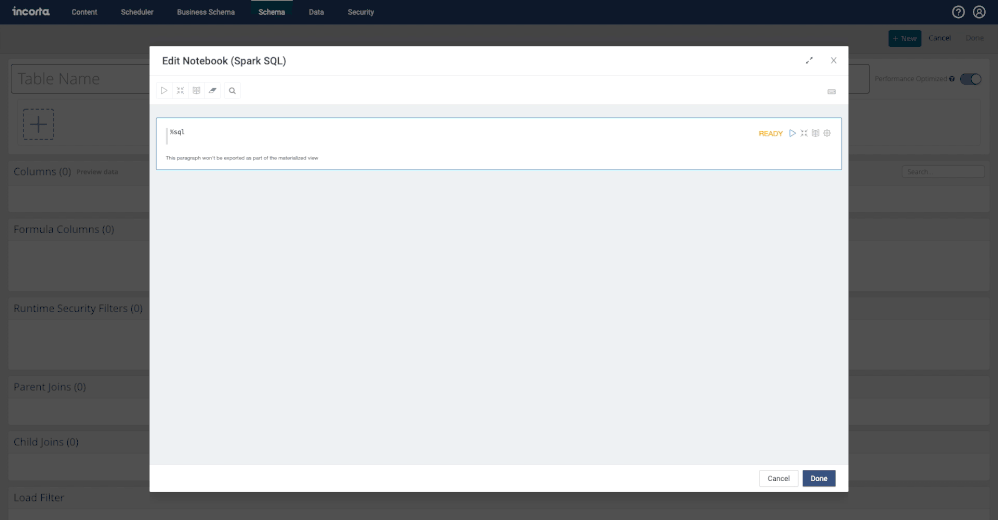This screenshot has width=998, height=520.
Task: Run all paragraphs from the notebook toolbar
Action: click(x=164, y=90)
